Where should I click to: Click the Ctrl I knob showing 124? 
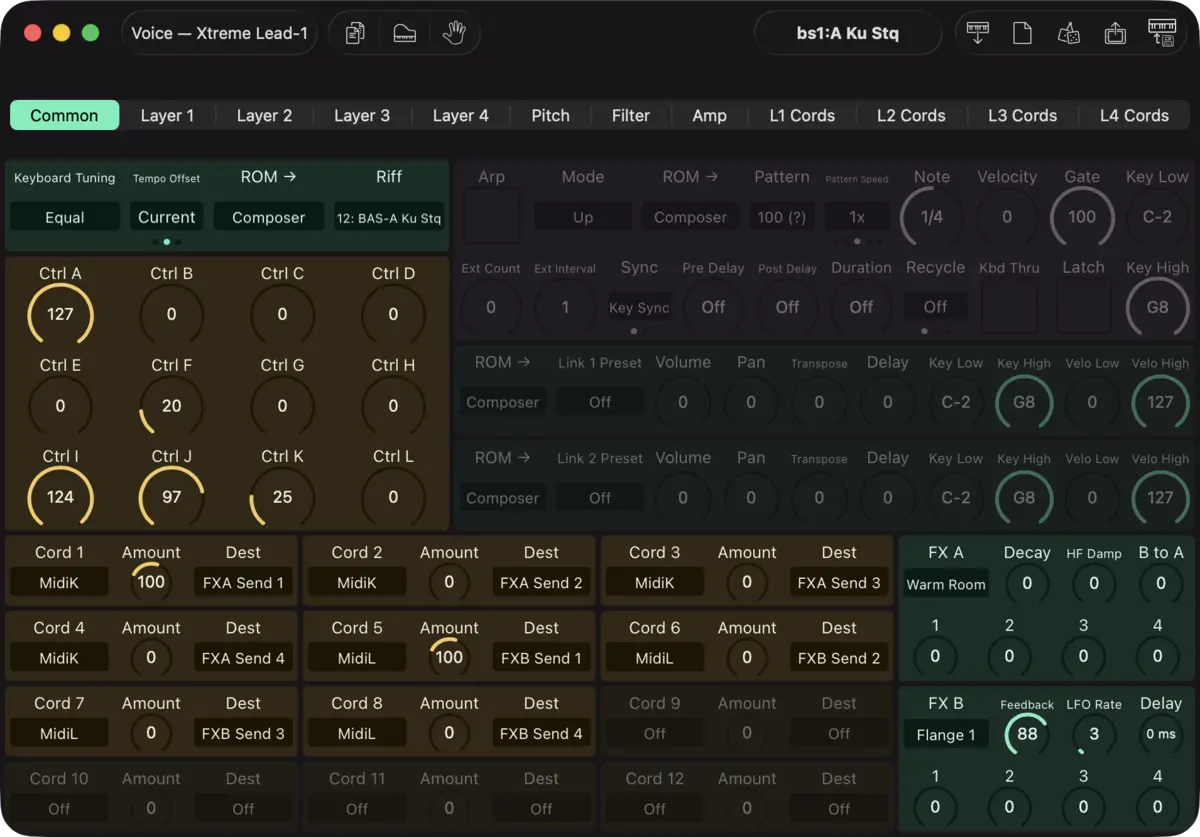60,496
